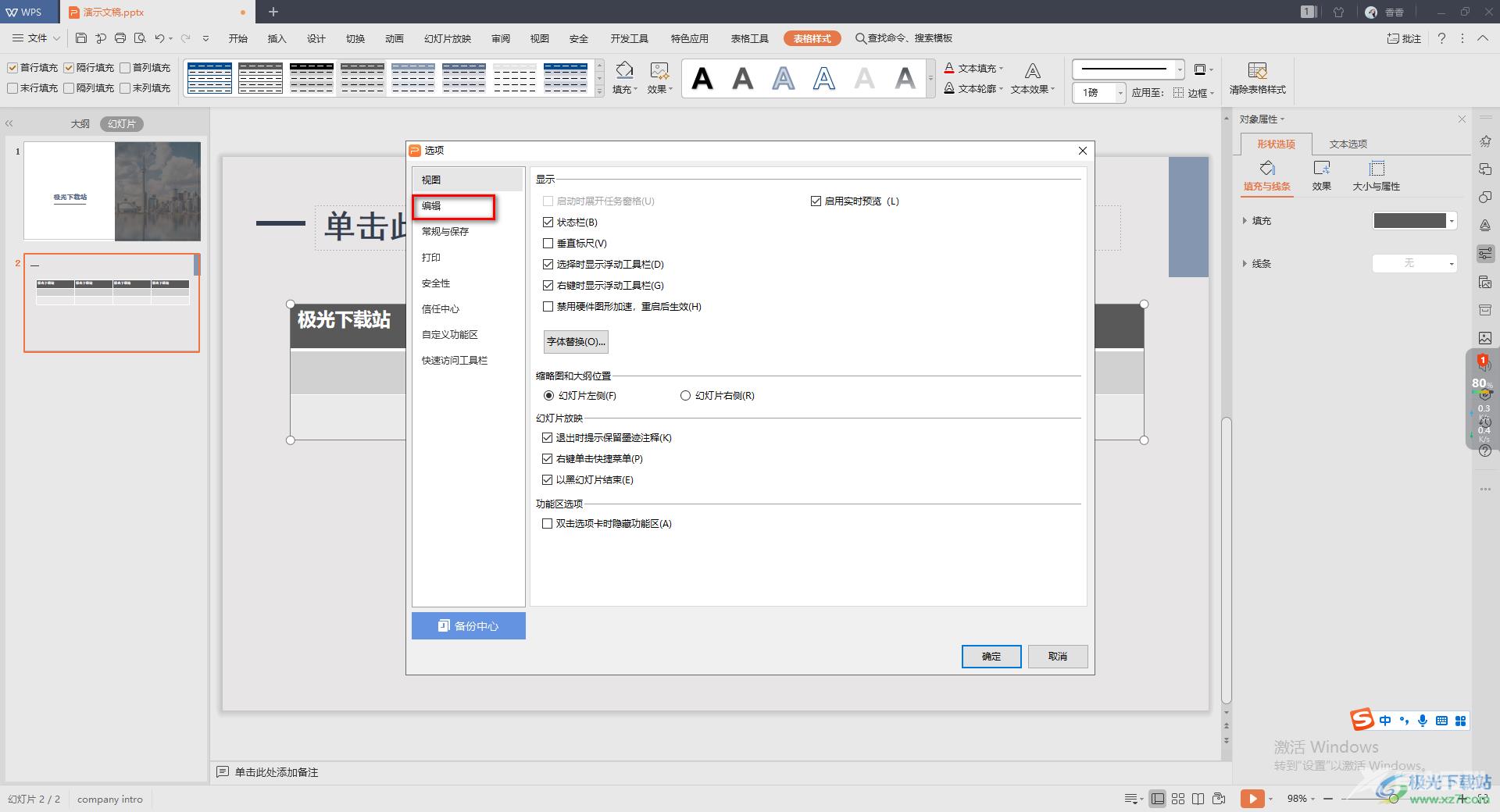Open the table fill (填充) bucket tool
Image resolution: width=1500 pixels, height=812 pixels.
[x=624, y=78]
